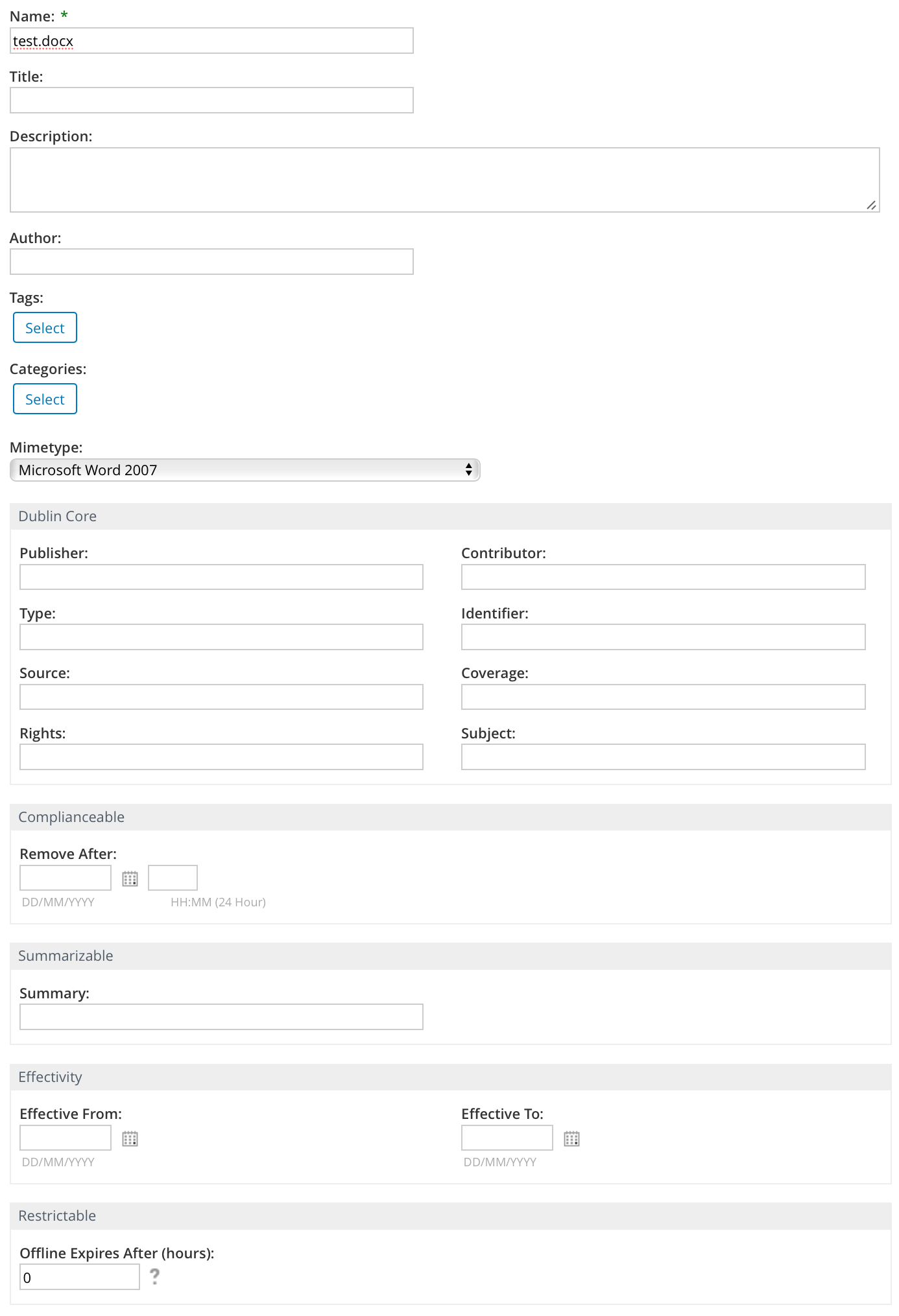Click help icon beside Offline Expires field
This screenshot has width=899, height=1316.
pyautogui.click(x=154, y=1276)
